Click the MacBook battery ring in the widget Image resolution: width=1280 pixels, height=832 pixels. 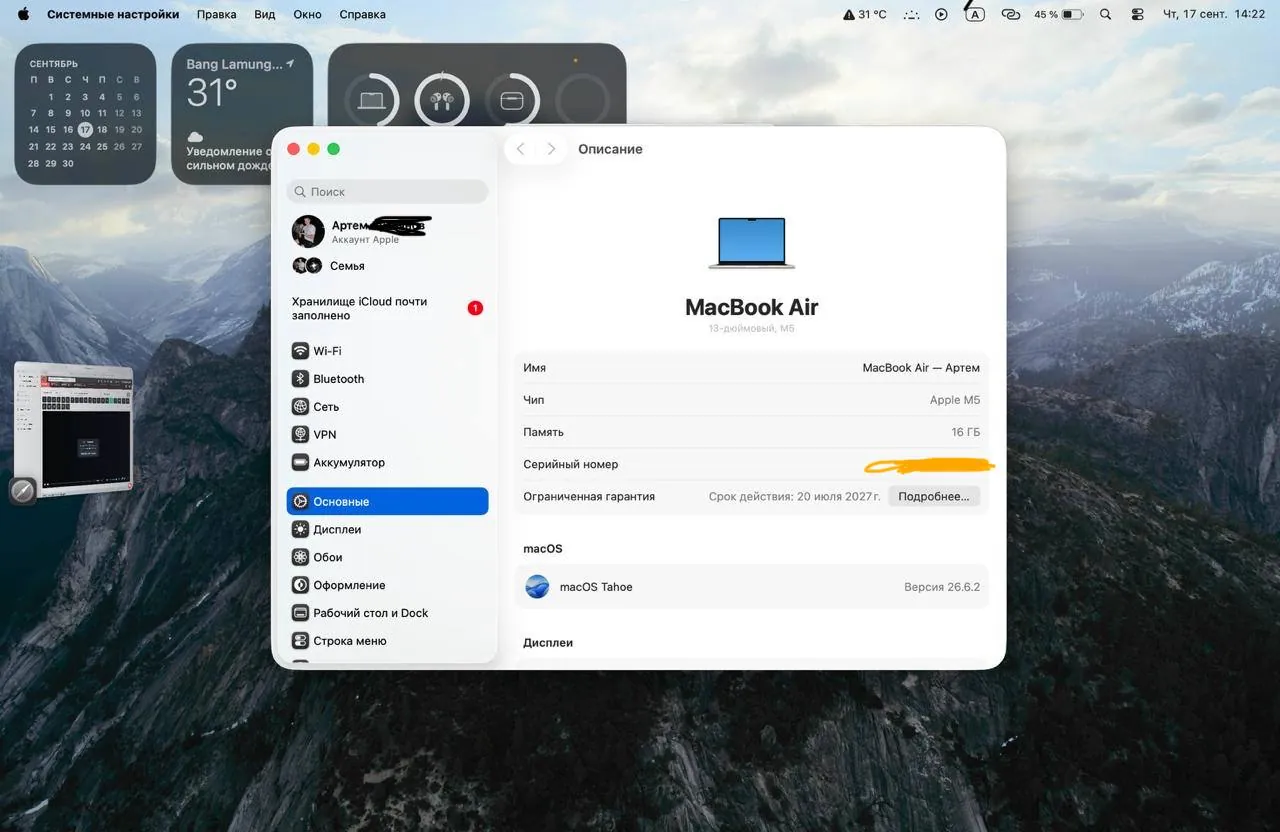click(372, 100)
